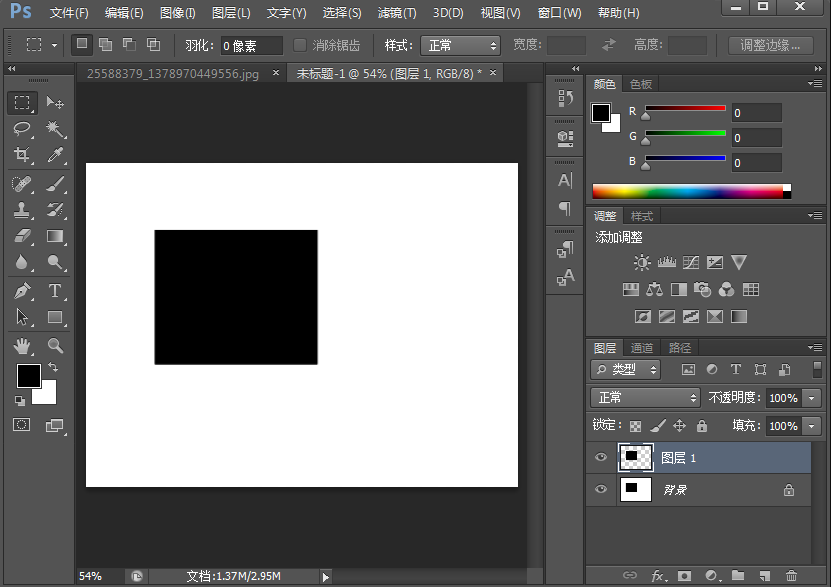Image resolution: width=831 pixels, height=587 pixels.
Task: Choose Add to Selection mode
Action: [105, 45]
